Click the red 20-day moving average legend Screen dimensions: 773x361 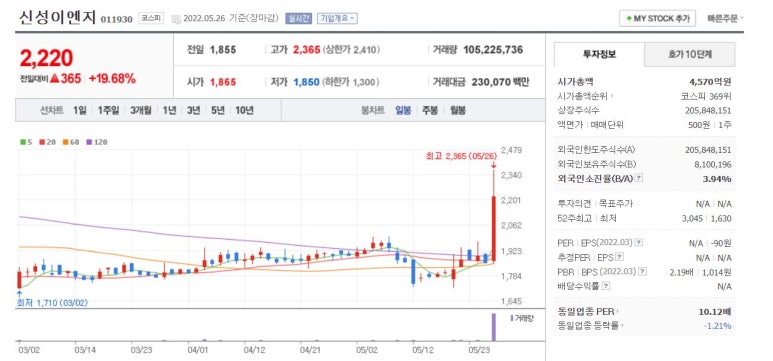pos(47,142)
